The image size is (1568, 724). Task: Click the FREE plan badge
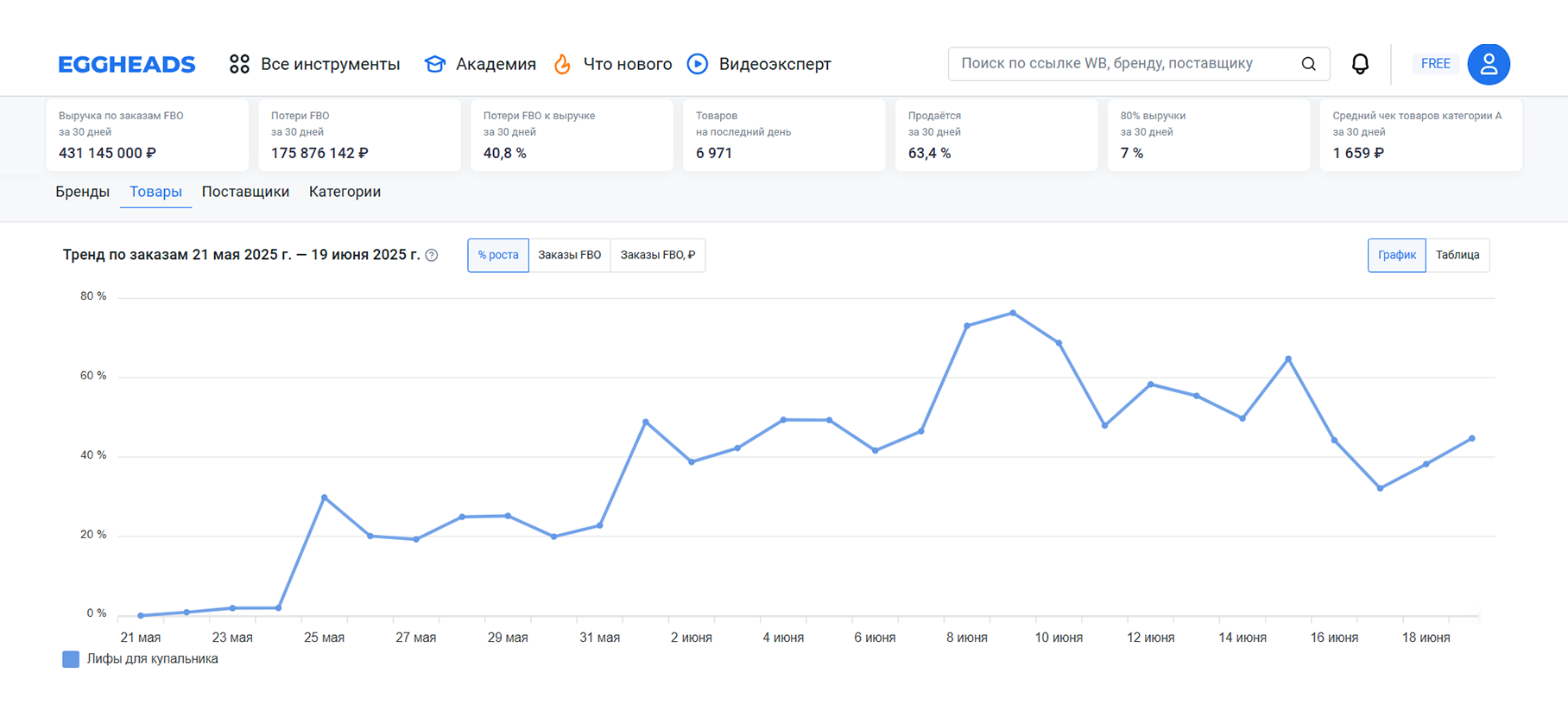coord(1435,64)
